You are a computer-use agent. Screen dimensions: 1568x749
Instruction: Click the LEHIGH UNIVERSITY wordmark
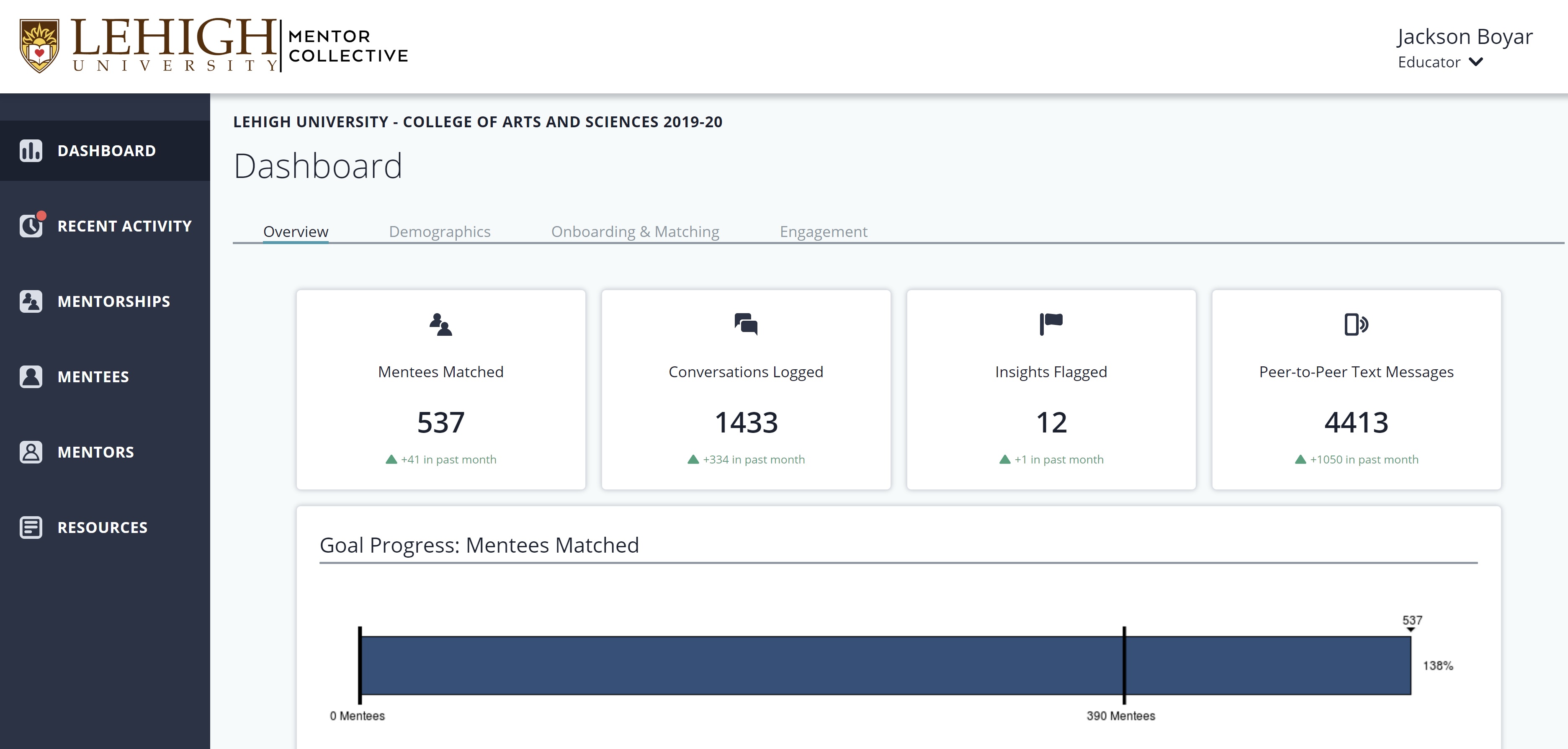[174, 44]
